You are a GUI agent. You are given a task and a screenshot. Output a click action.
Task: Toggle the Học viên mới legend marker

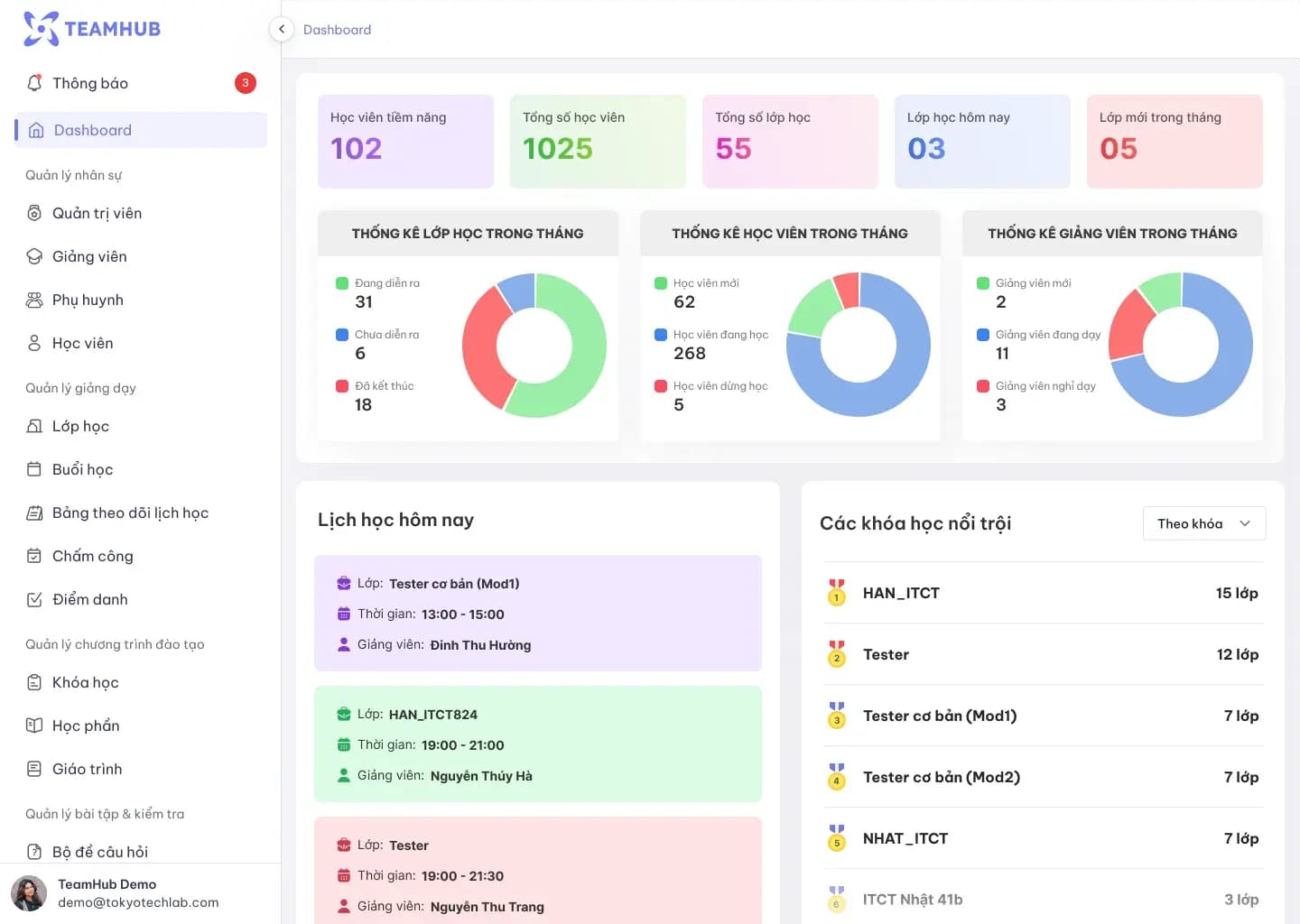[x=661, y=283]
